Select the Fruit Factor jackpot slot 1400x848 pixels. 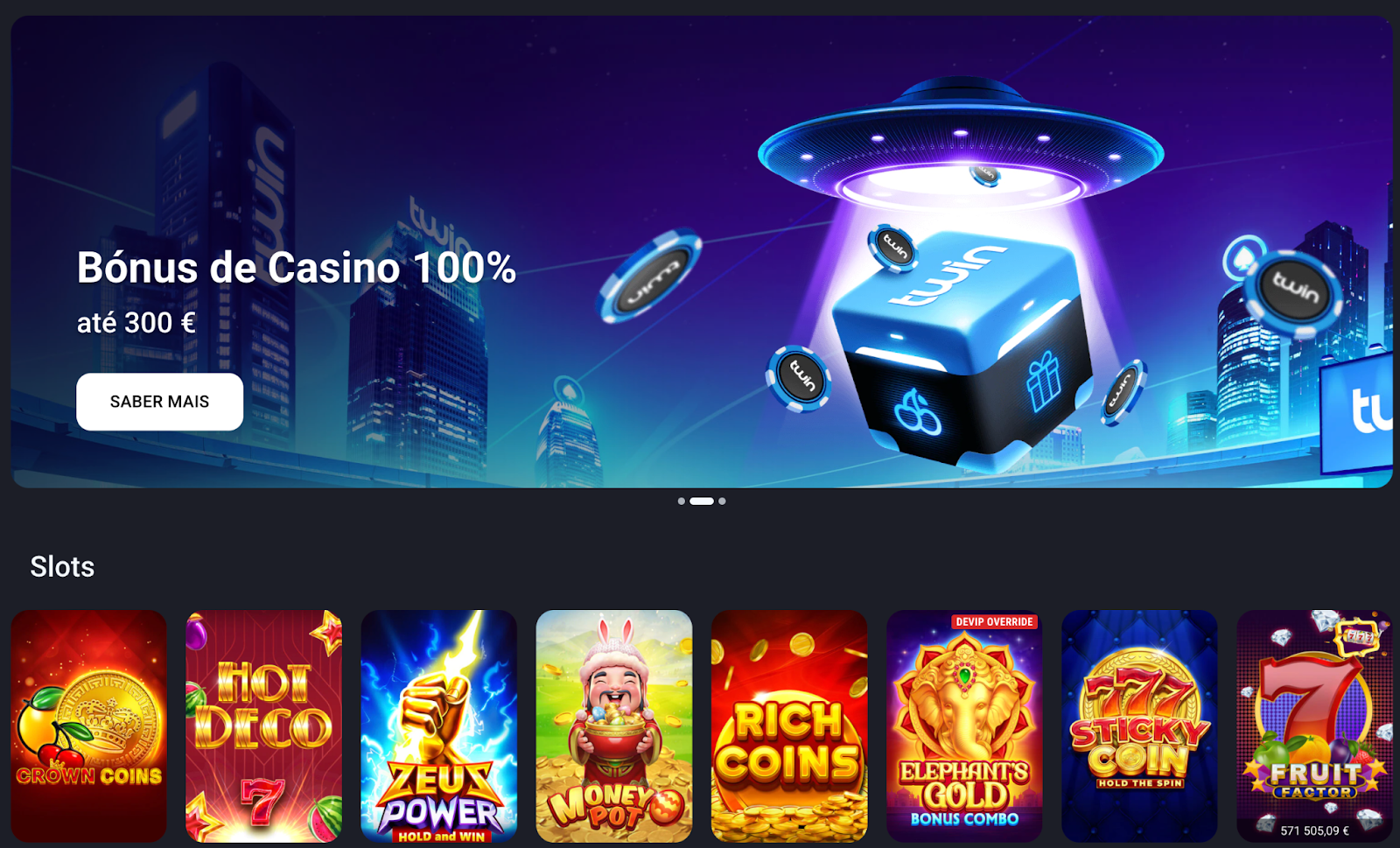pos(1314,725)
